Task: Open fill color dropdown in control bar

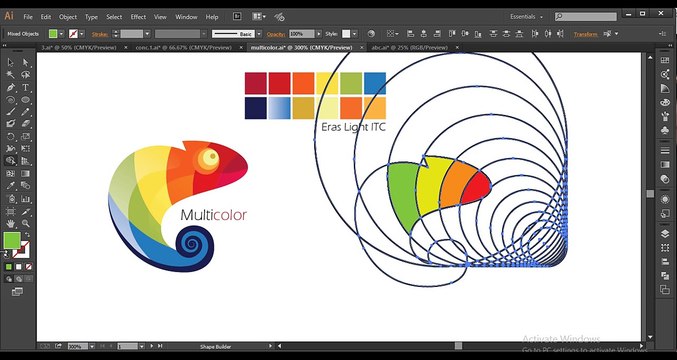Action: click(61, 34)
